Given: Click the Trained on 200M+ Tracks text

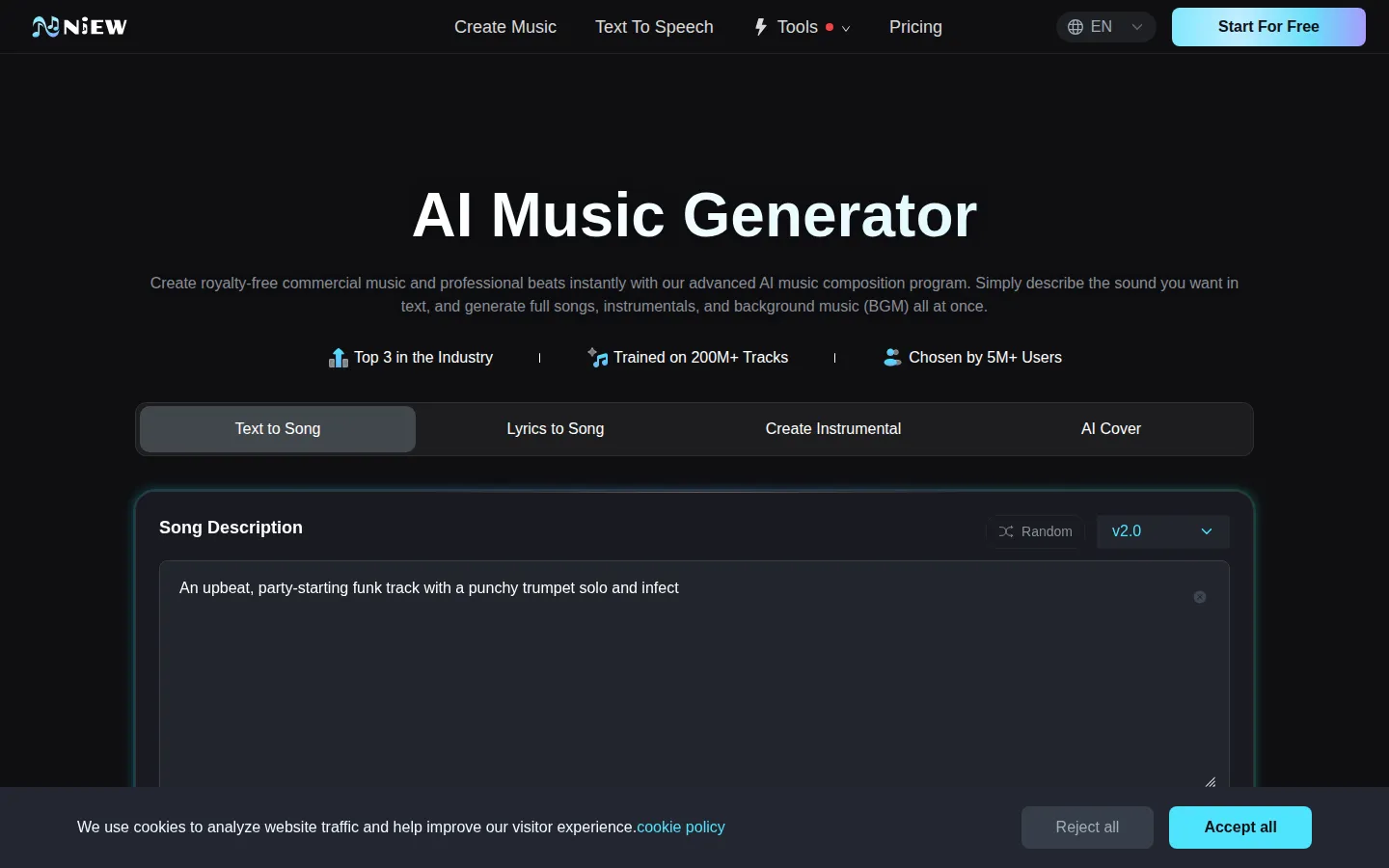Looking at the screenshot, I should click(x=701, y=358).
